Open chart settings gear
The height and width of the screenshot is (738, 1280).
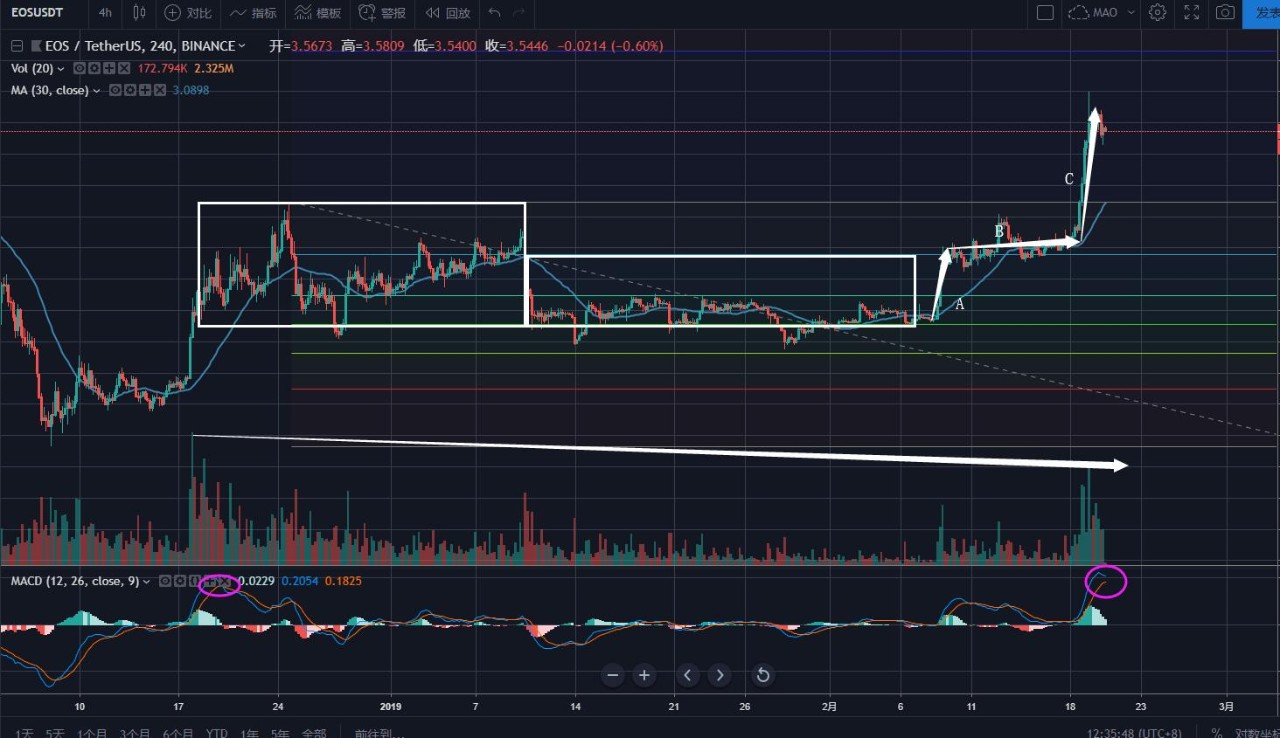[x=1157, y=13]
